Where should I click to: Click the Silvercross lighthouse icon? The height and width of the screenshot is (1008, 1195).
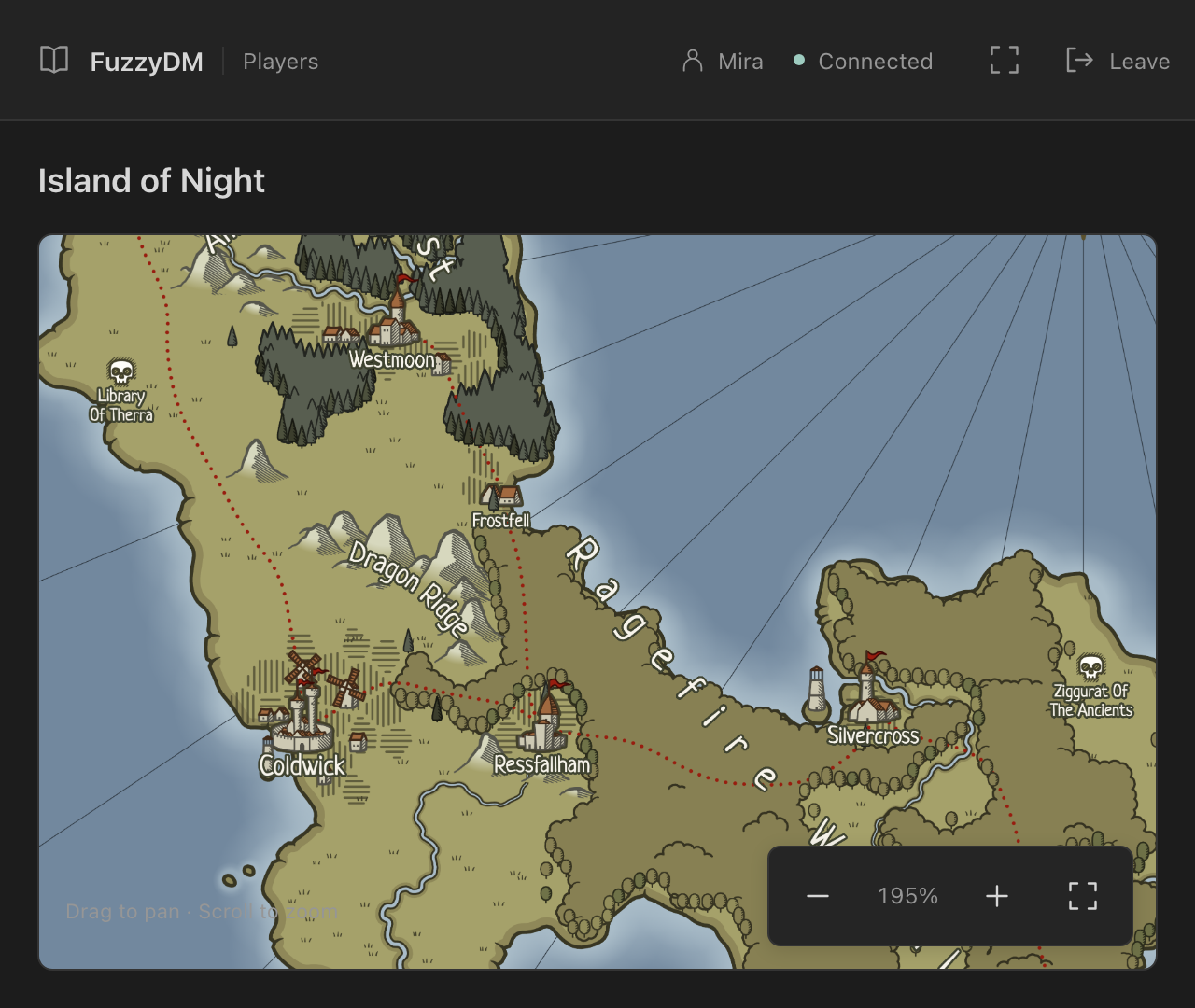(x=817, y=694)
